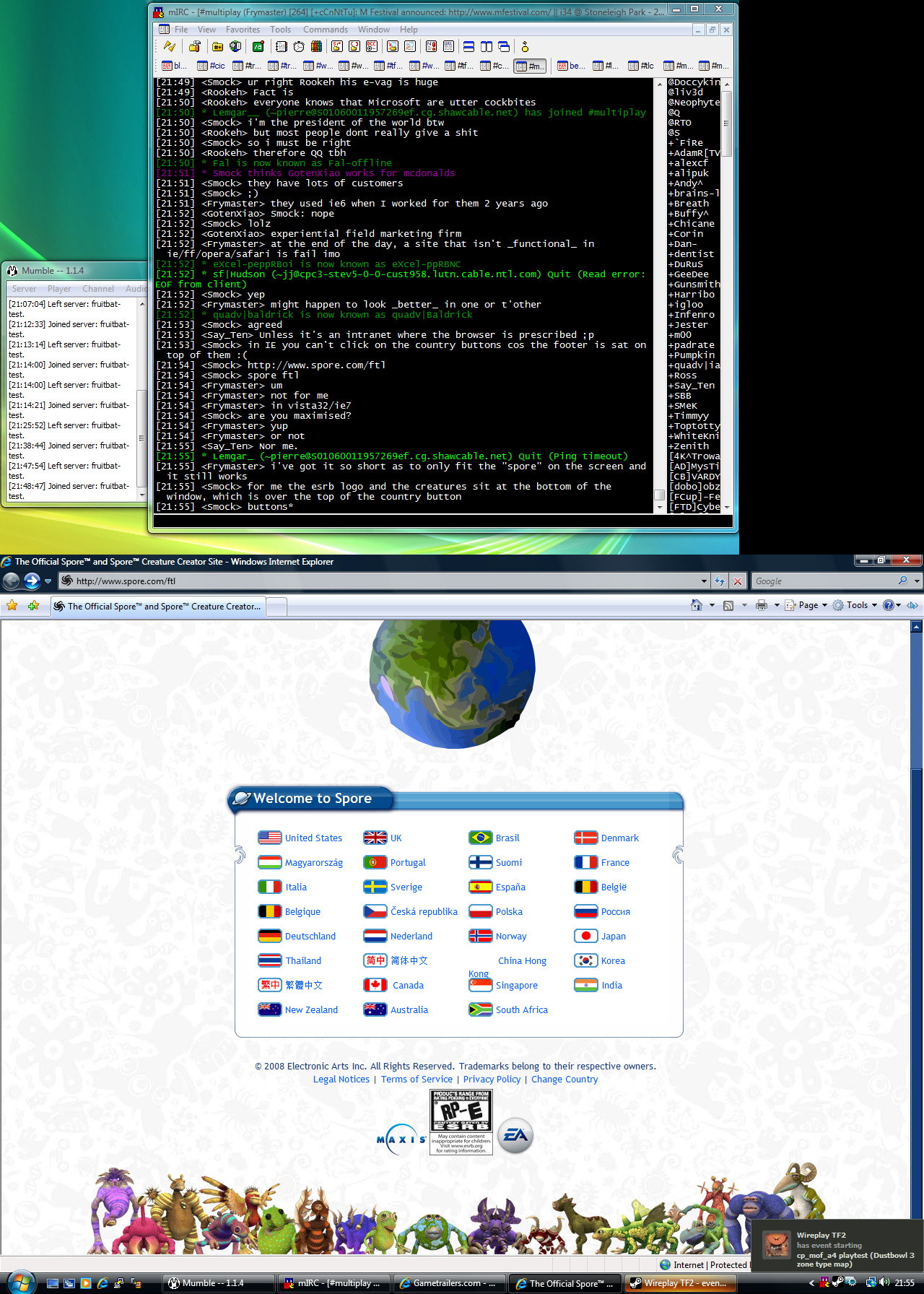This screenshot has height=1294, width=924.
Task: Open mIRC Favorites menu
Action: [243, 30]
